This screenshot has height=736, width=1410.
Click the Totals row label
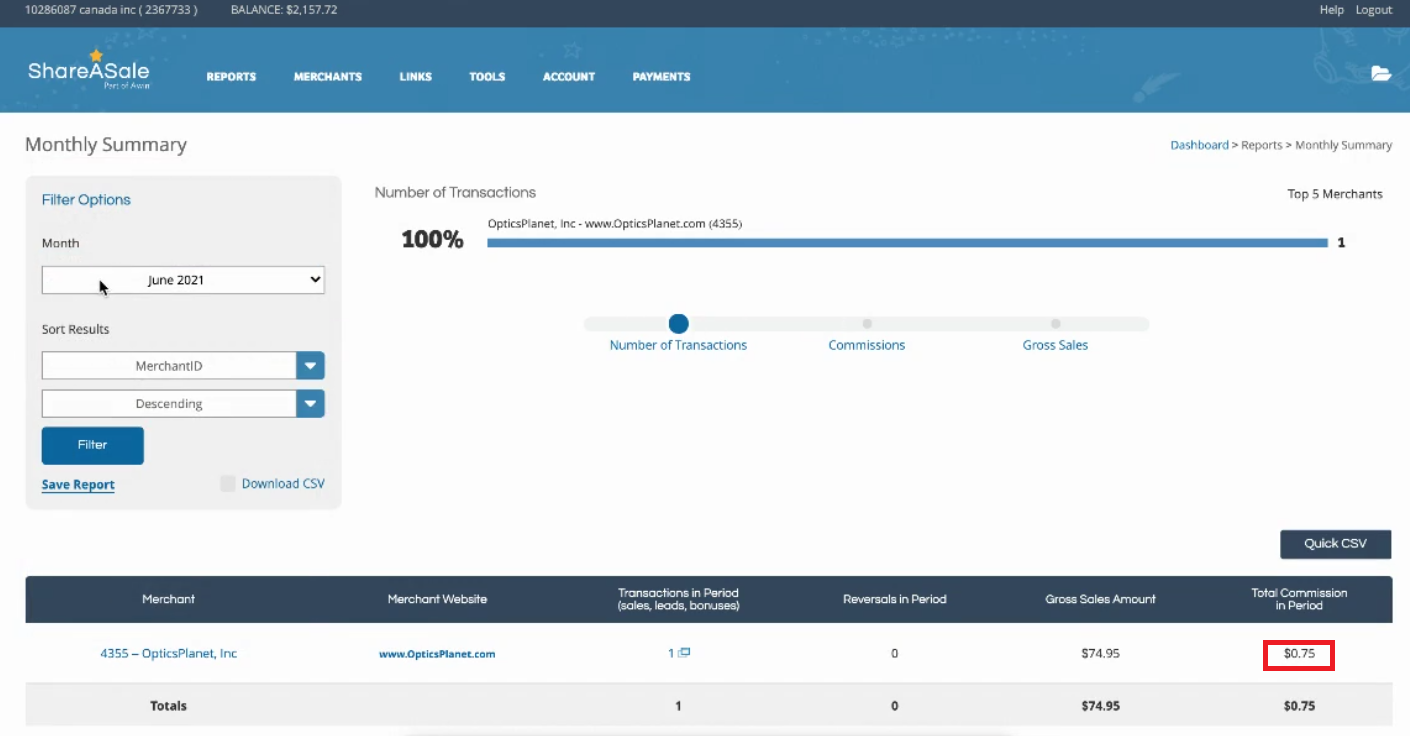[x=168, y=706]
